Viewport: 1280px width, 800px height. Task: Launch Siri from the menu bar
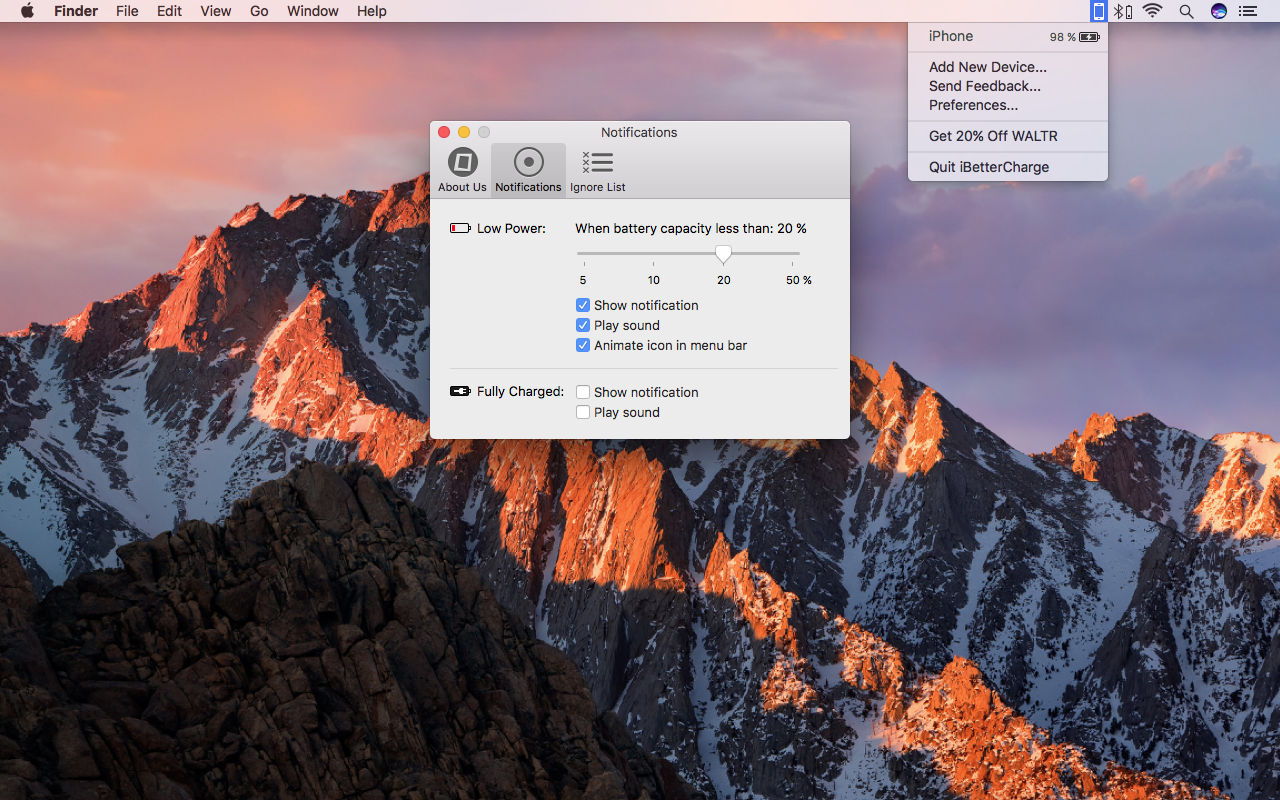coord(1218,11)
